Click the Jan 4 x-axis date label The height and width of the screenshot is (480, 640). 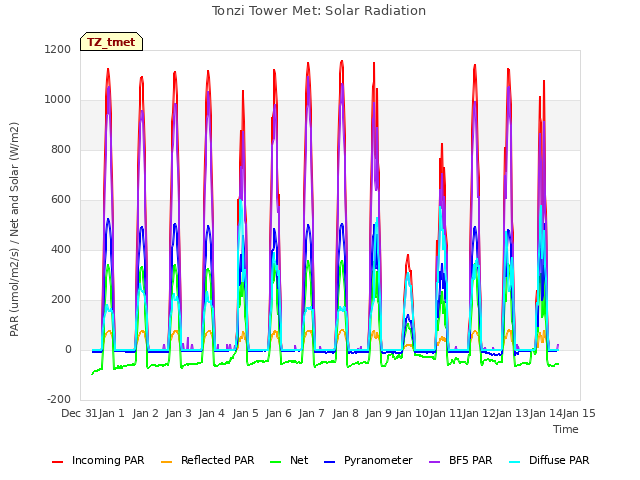point(211,413)
